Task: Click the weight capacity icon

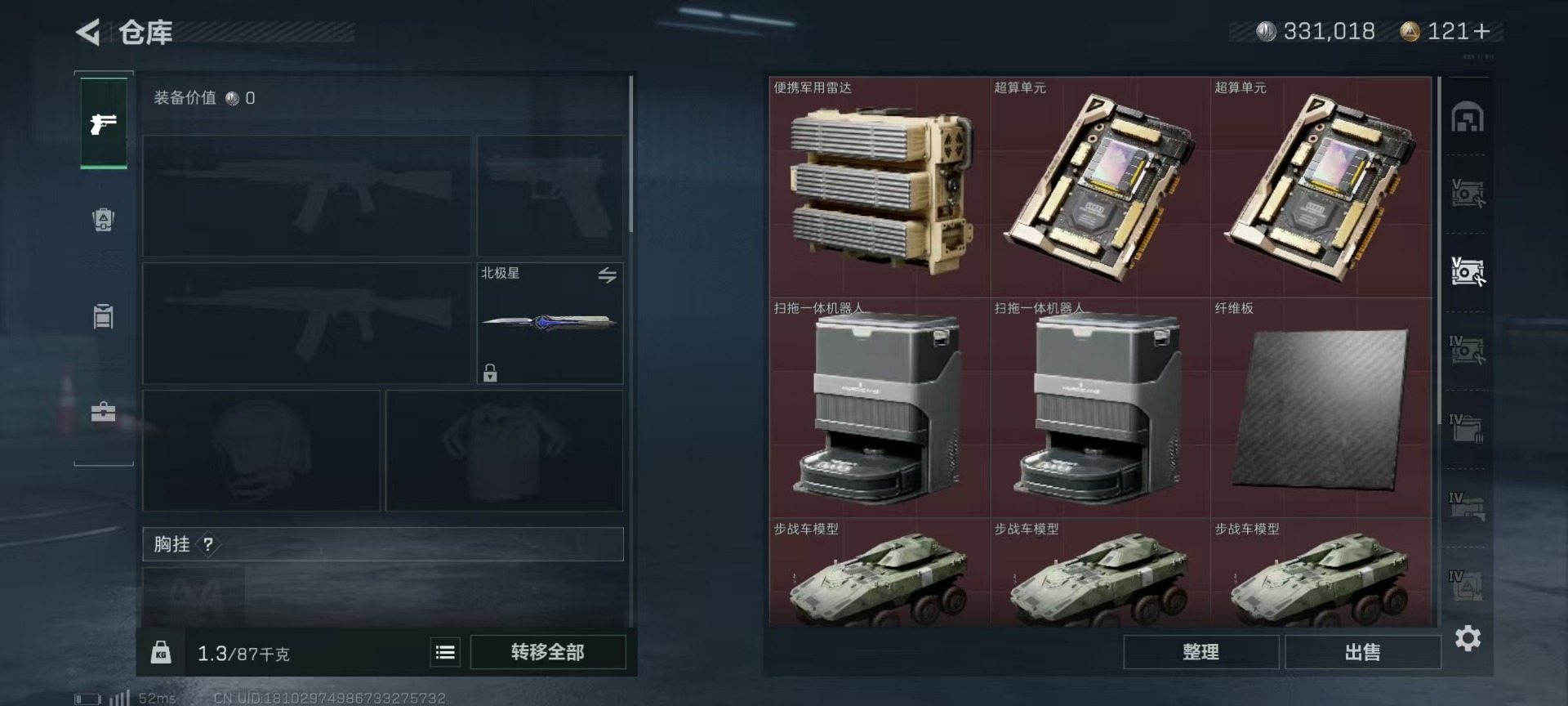Action: [x=161, y=652]
